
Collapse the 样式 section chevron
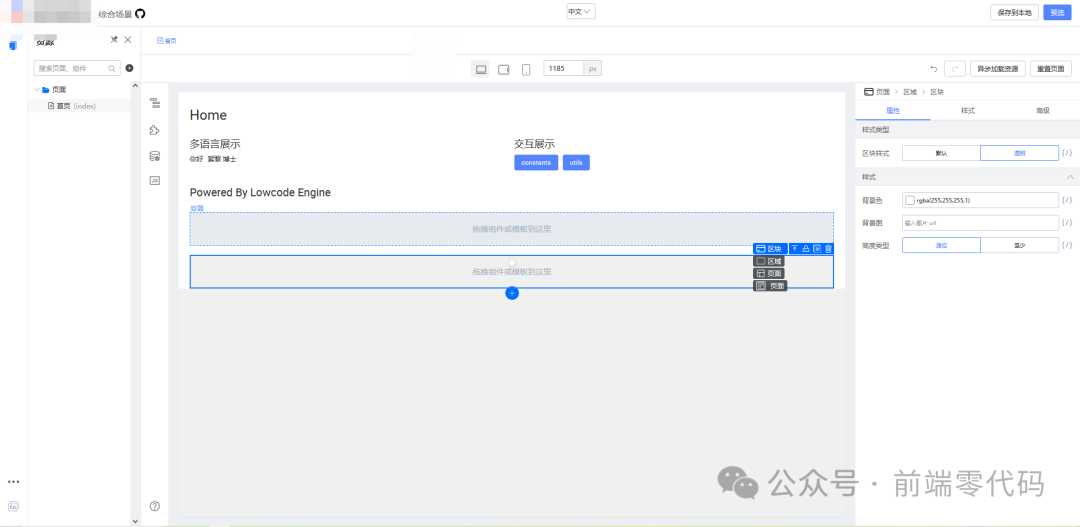point(1070,177)
